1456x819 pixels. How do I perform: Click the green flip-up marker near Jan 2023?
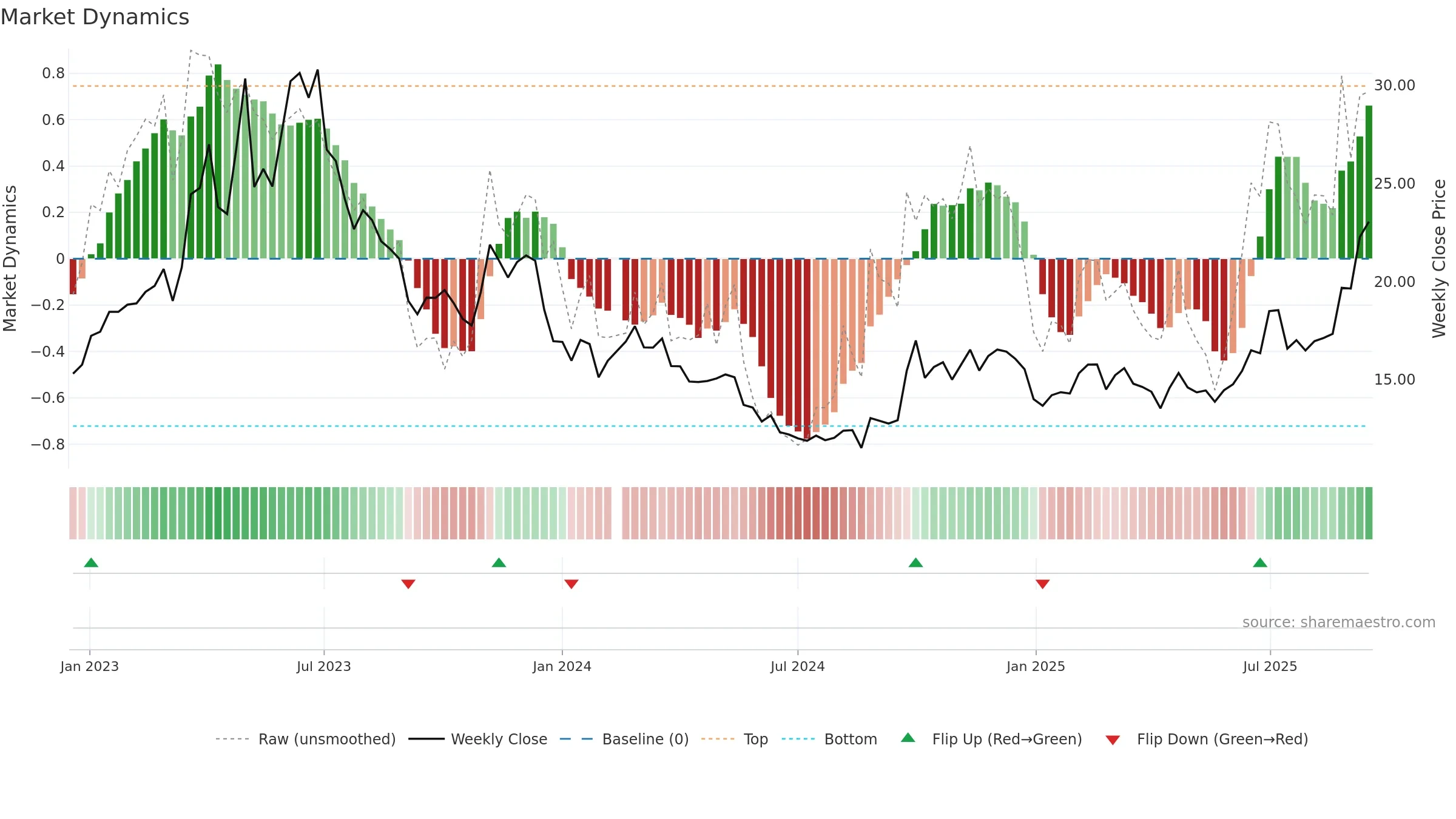91,562
